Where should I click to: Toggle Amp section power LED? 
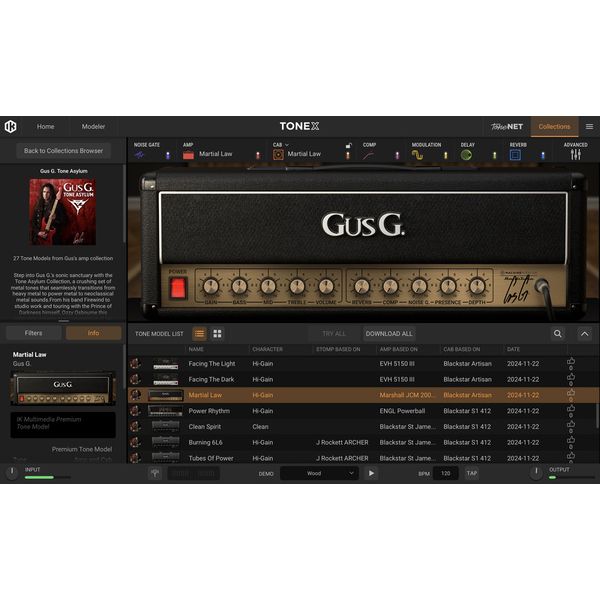258,155
